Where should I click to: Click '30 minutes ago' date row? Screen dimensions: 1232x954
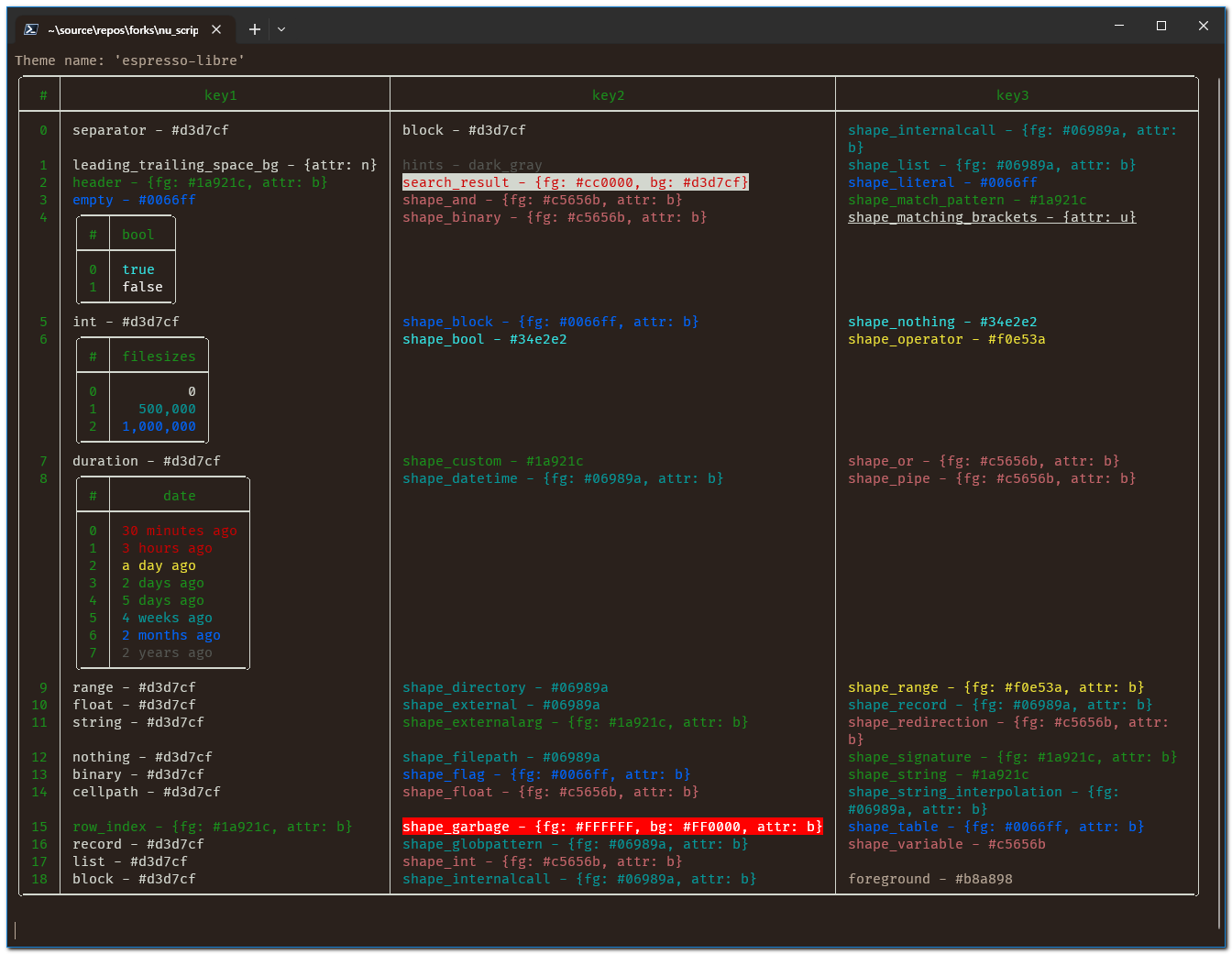click(x=180, y=531)
